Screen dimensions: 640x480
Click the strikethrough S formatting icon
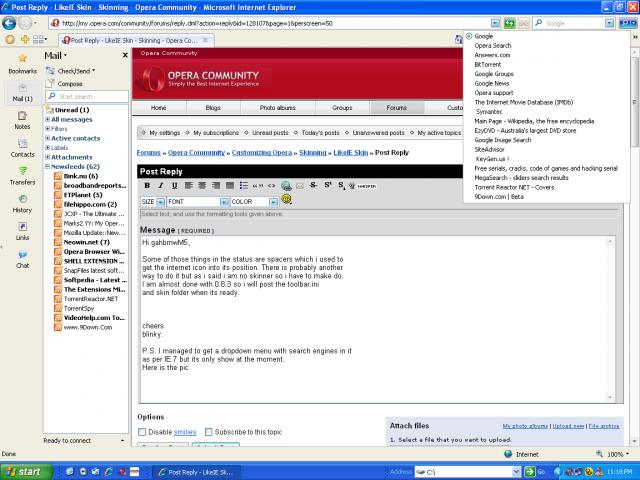click(x=313, y=185)
